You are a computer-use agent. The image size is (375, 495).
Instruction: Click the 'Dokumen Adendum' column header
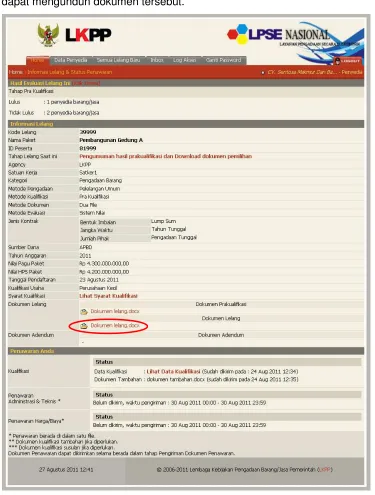pos(221,335)
